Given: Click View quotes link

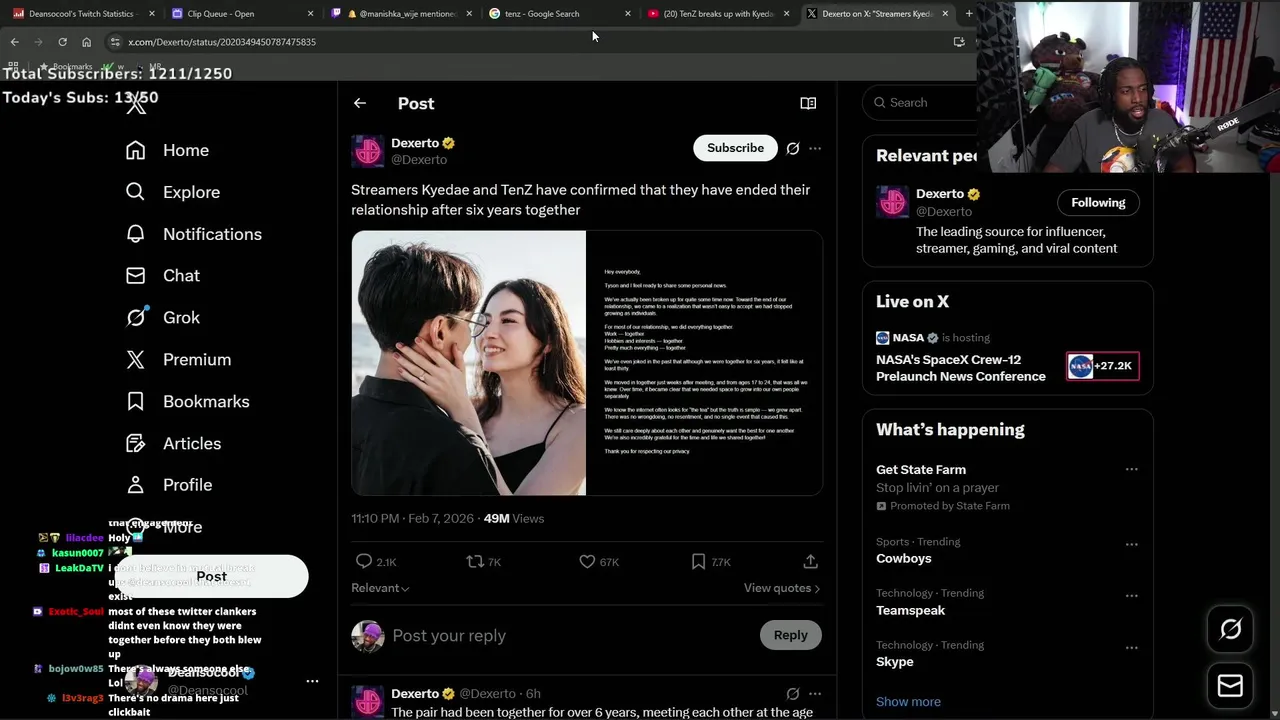Looking at the screenshot, I should [x=782, y=588].
